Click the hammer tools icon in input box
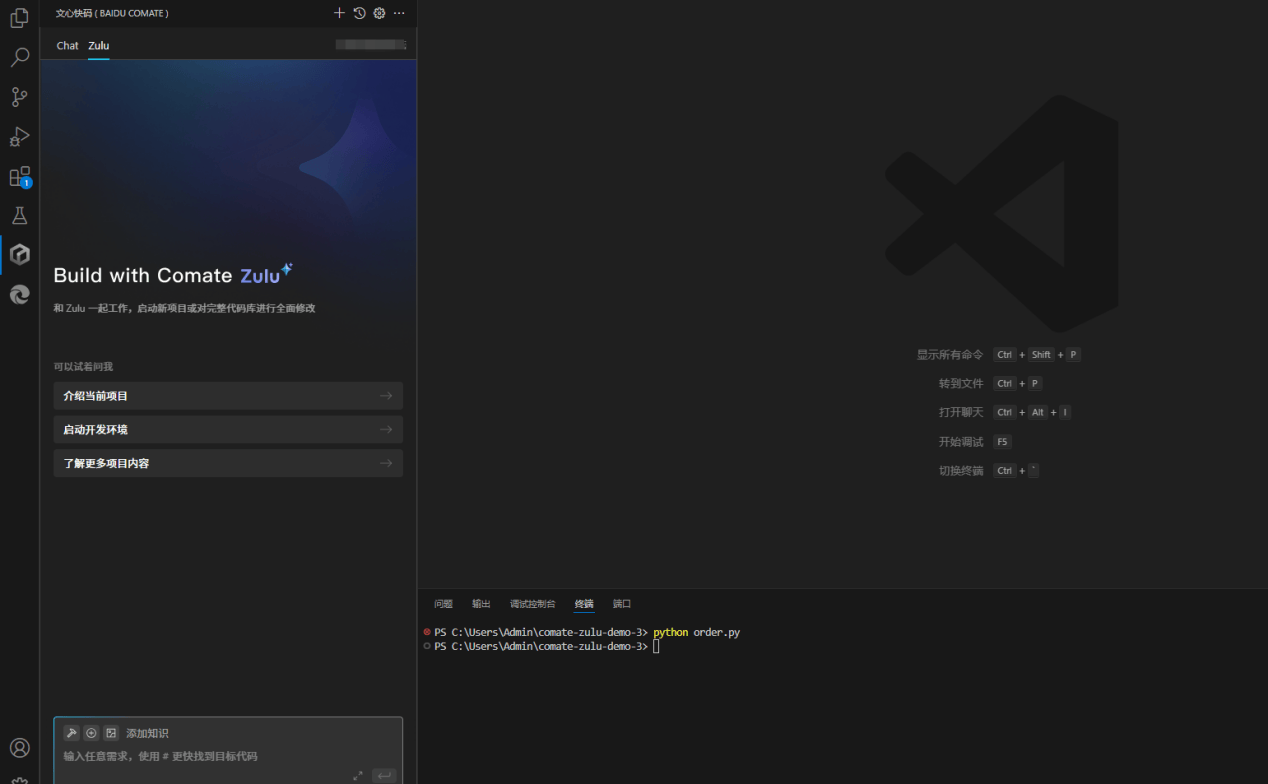Screen dimensions: 1268x784 (x=72, y=733)
